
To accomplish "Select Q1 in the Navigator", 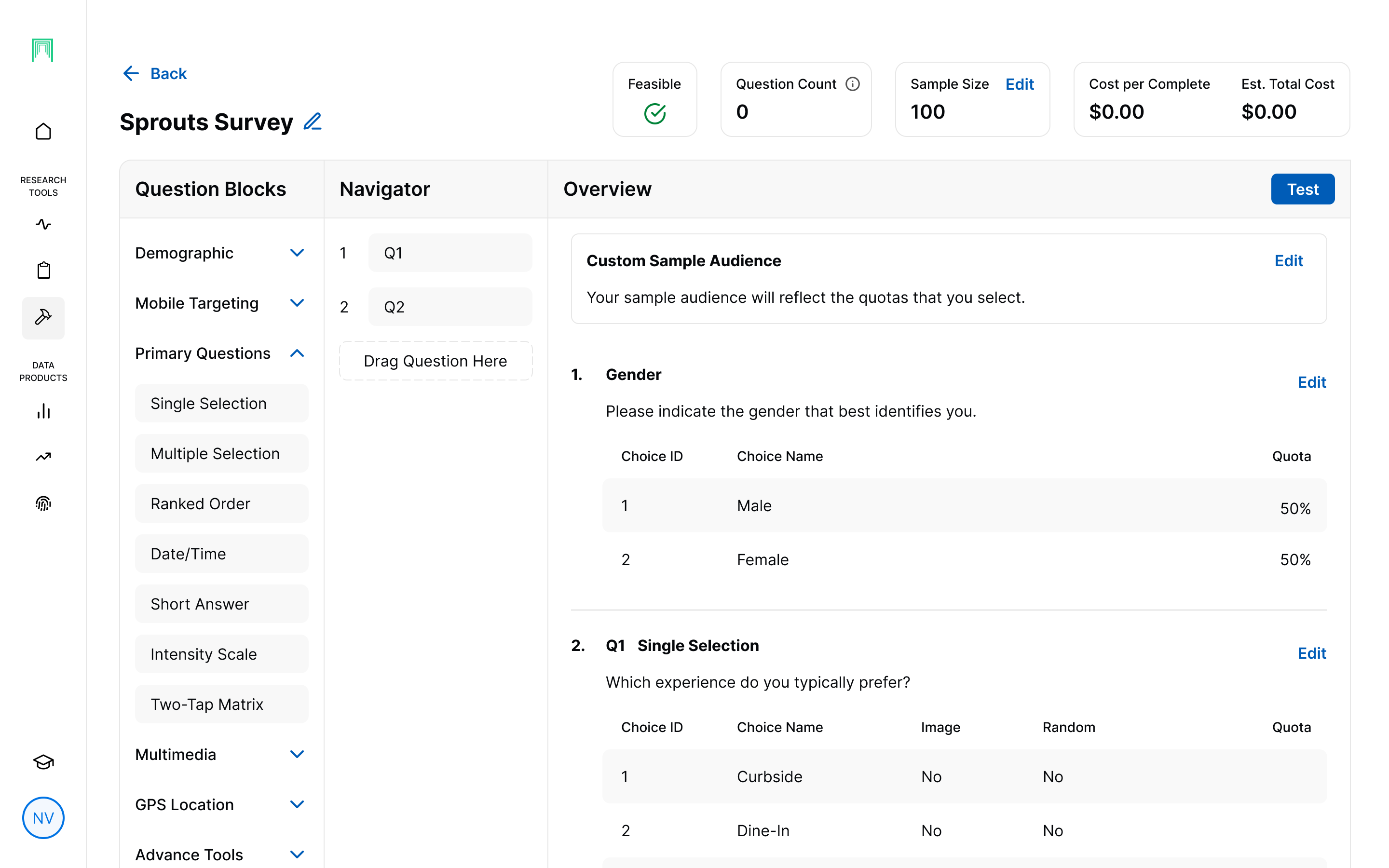I will point(449,253).
